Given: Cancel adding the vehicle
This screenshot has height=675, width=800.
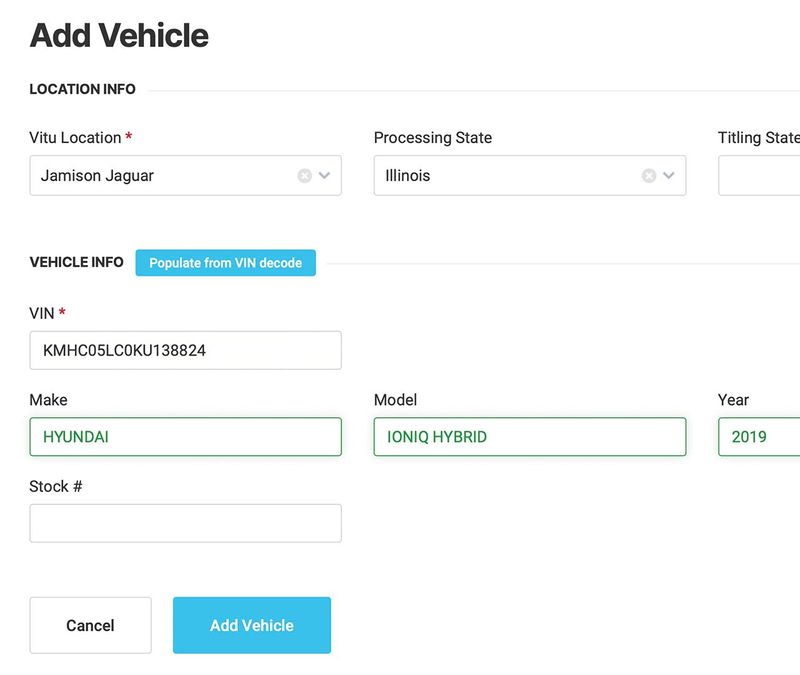Looking at the screenshot, I should pos(91,626).
